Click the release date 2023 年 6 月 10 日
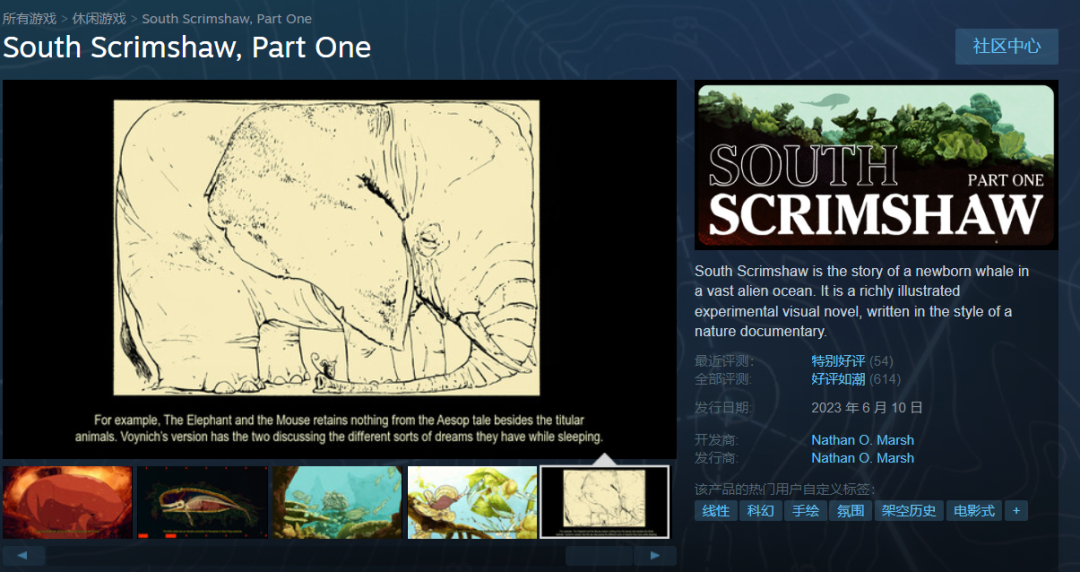Image resolution: width=1080 pixels, height=572 pixels. tap(866, 408)
